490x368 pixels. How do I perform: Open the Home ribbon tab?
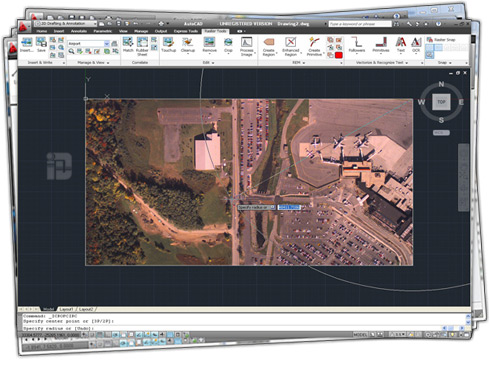pyautogui.click(x=41, y=31)
